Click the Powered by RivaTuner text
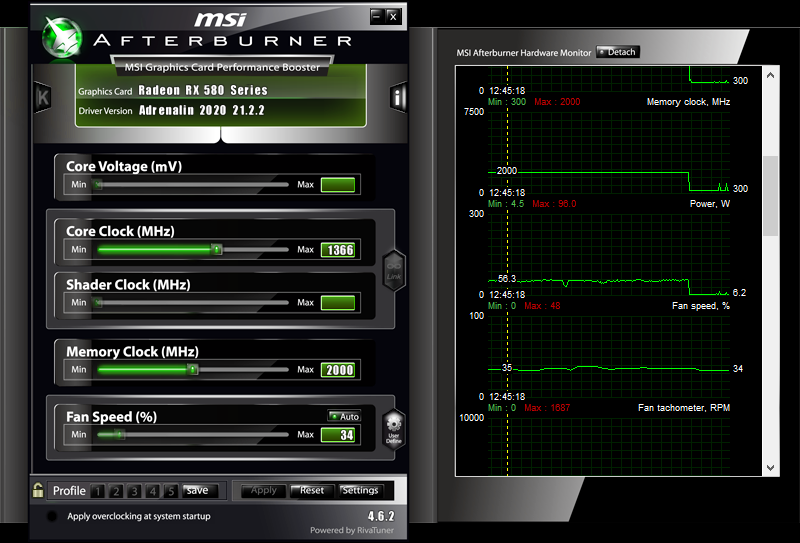Screen dimensions: 800x543 352,530
